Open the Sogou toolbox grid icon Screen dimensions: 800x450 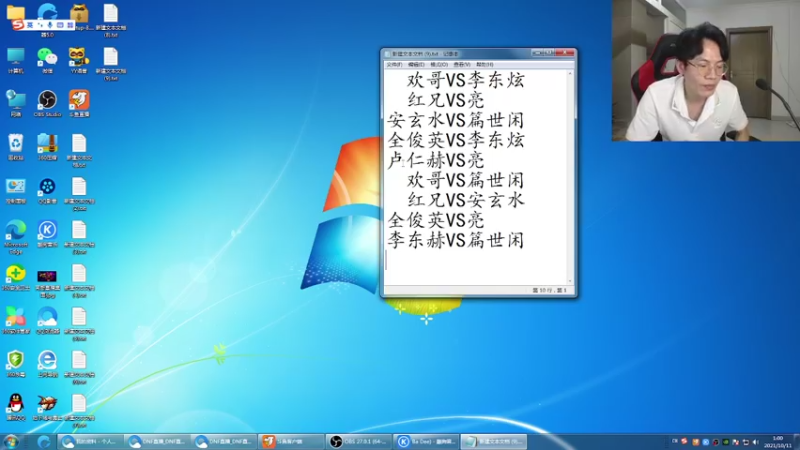coord(70,24)
